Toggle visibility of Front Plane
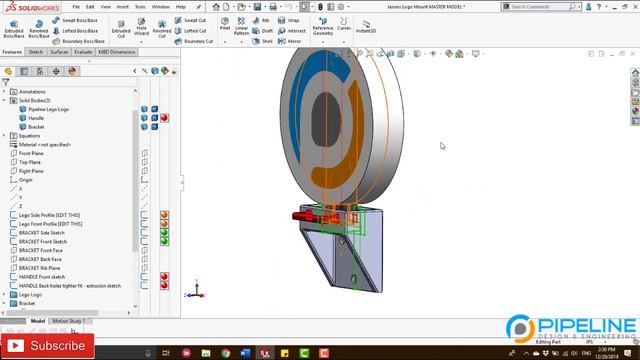Viewport: 640px width, 360px height. point(144,153)
